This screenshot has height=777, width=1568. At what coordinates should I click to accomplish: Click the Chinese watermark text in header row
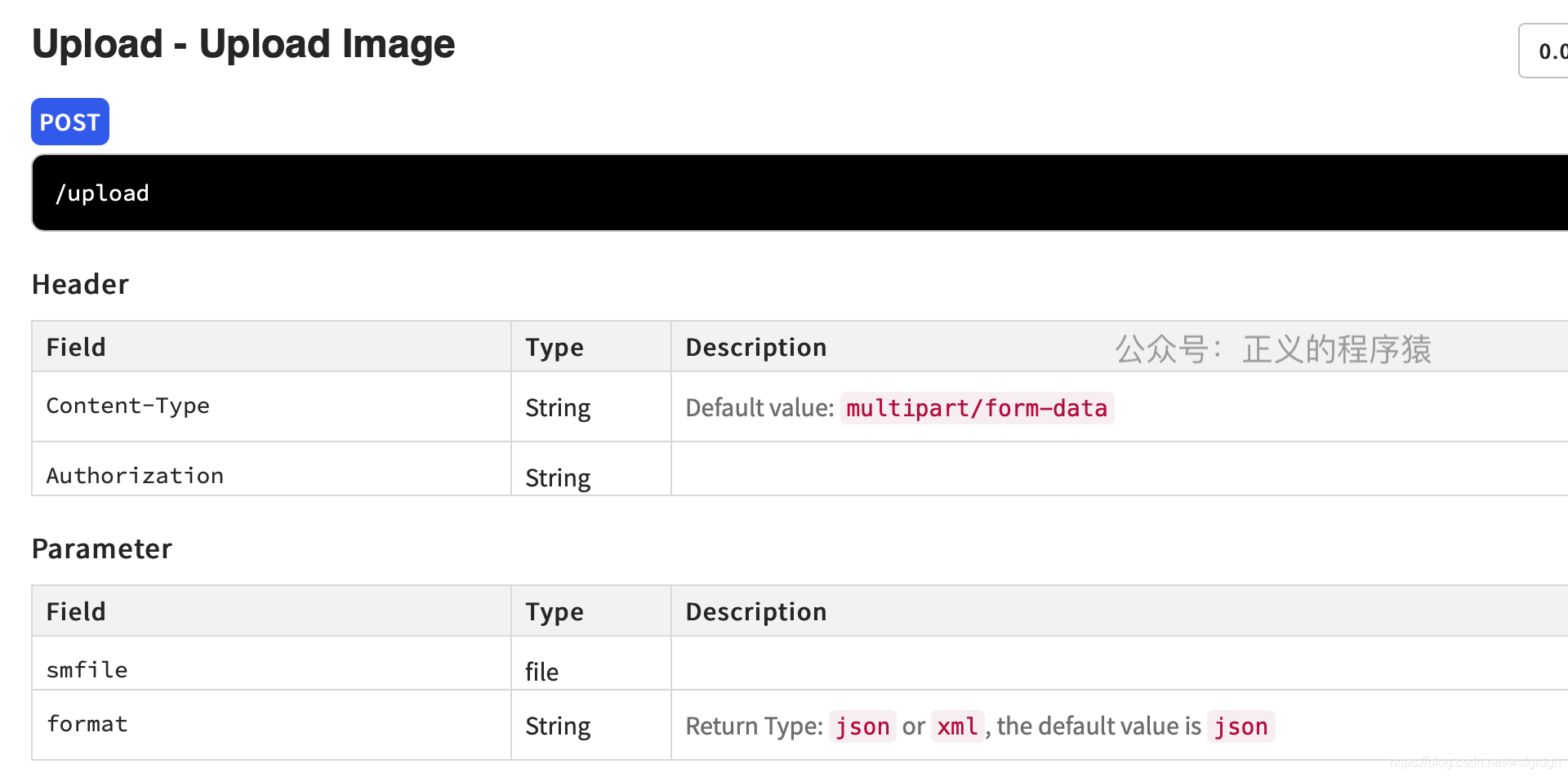(x=1273, y=349)
